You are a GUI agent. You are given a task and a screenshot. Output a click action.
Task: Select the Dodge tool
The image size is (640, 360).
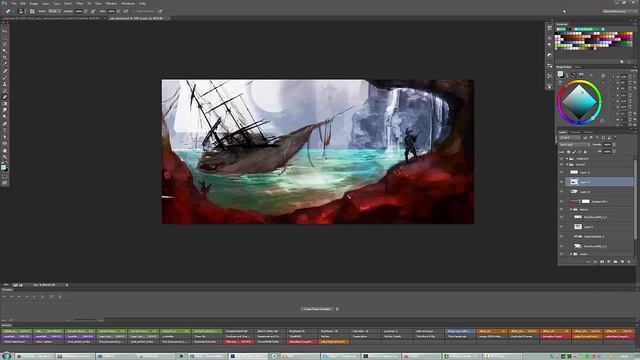point(5,116)
